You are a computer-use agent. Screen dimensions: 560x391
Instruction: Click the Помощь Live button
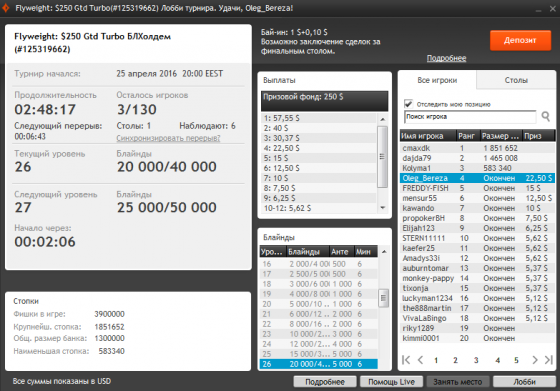(x=391, y=382)
